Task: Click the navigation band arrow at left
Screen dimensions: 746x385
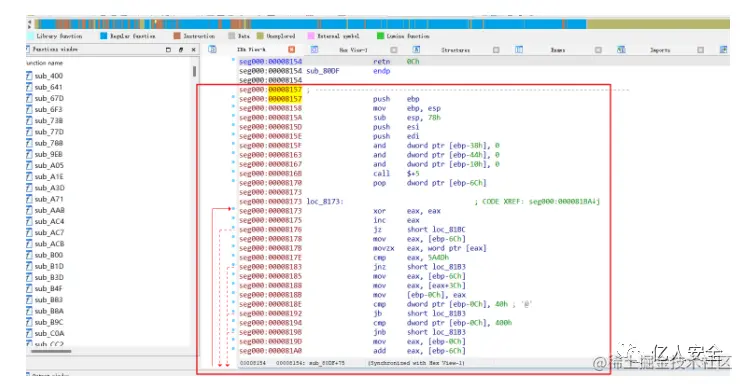Action: pyautogui.click(x=30, y=24)
